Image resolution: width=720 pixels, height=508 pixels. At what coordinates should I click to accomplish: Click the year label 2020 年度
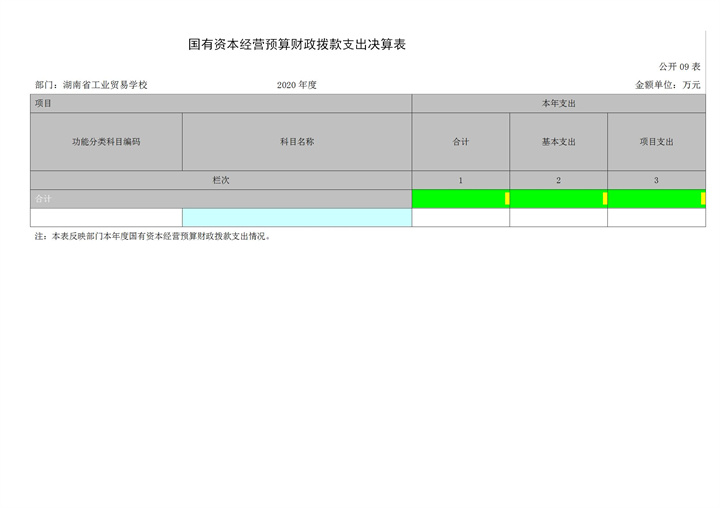pyautogui.click(x=297, y=85)
